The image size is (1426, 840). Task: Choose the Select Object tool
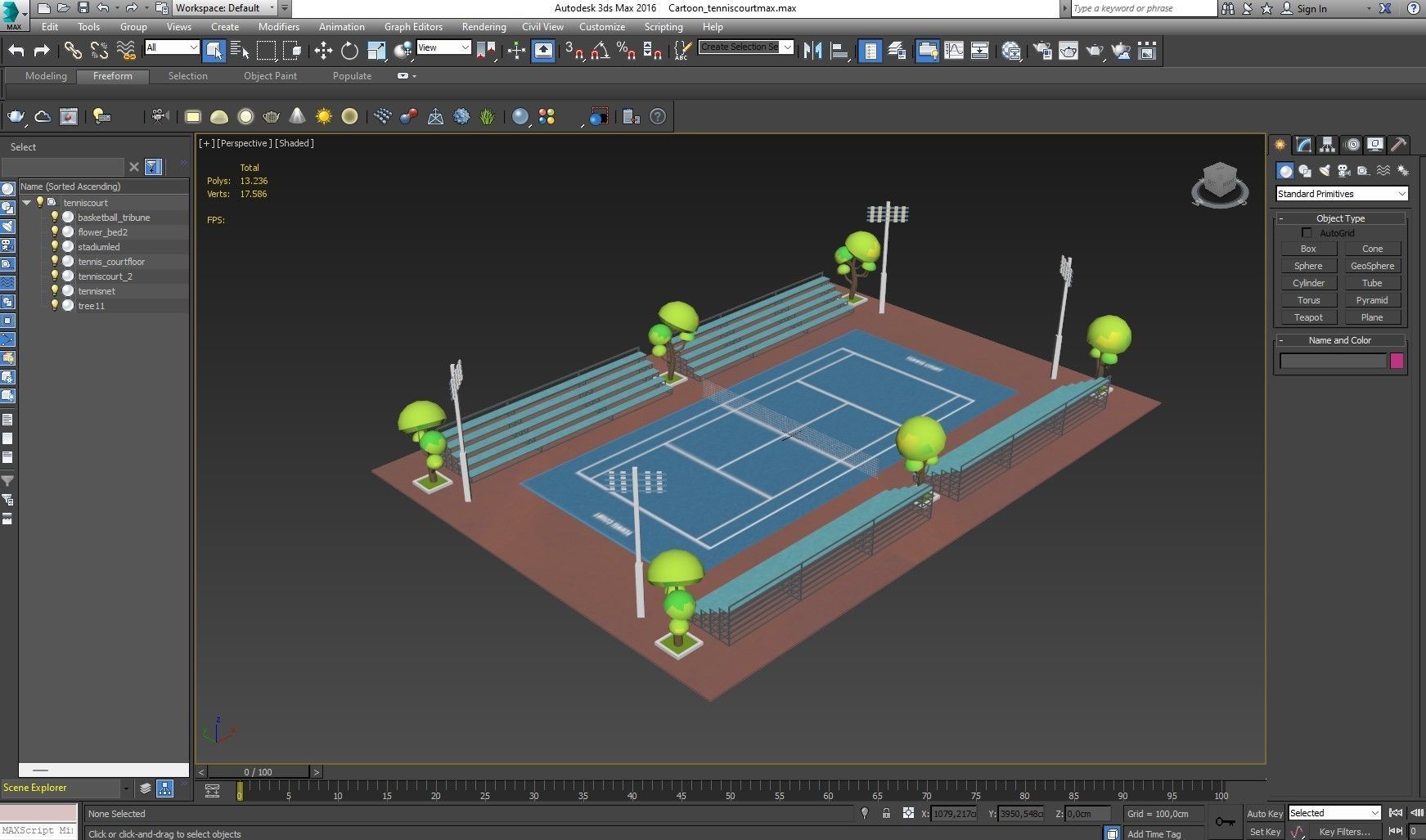214,51
